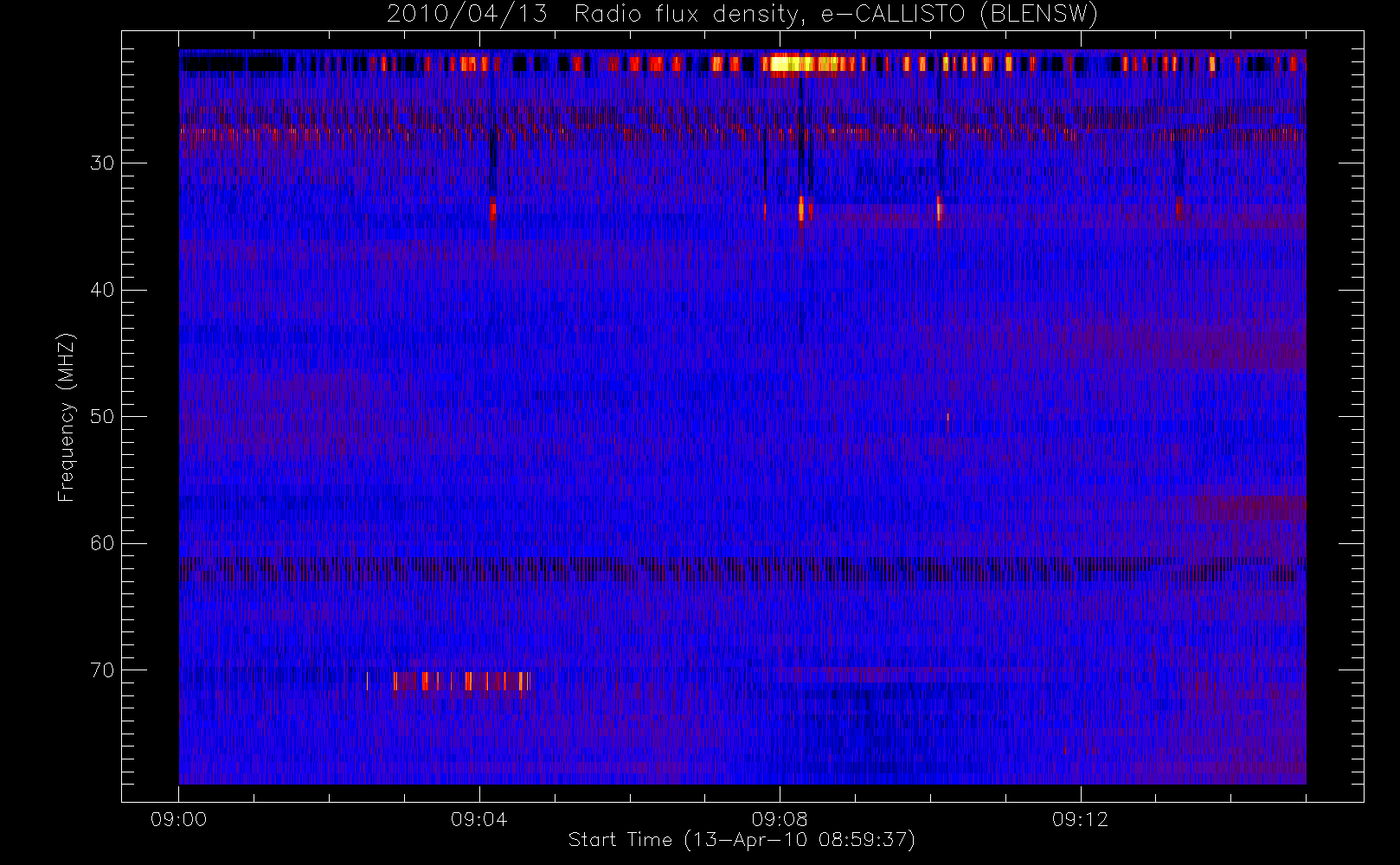Click the 'Start Time (13-Apr-10 08:59:37)' label
The width and height of the screenshot is (1400, 865).
point(742,840)
